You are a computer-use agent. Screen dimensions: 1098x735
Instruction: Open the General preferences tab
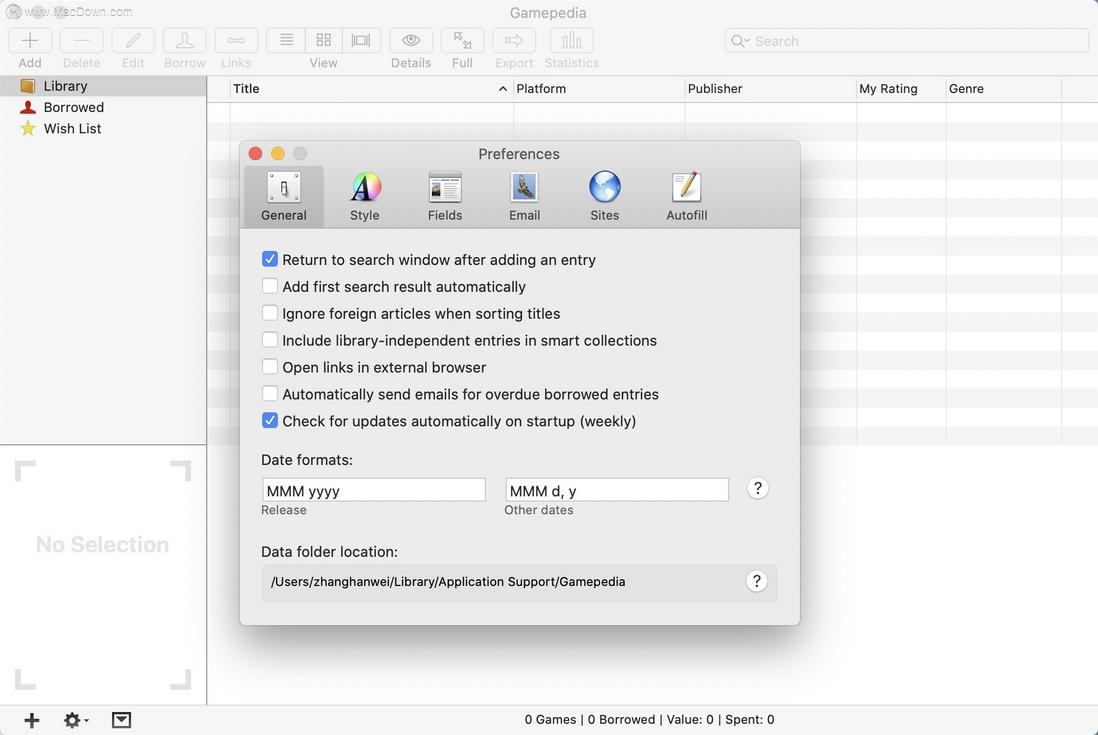pyautogui.click(x=284, y=197)
